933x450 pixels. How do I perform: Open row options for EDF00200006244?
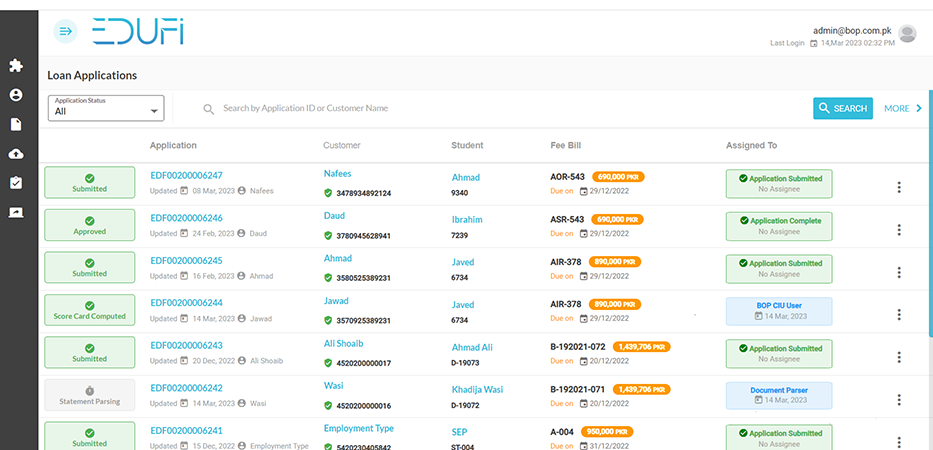[x=898, y=314]
